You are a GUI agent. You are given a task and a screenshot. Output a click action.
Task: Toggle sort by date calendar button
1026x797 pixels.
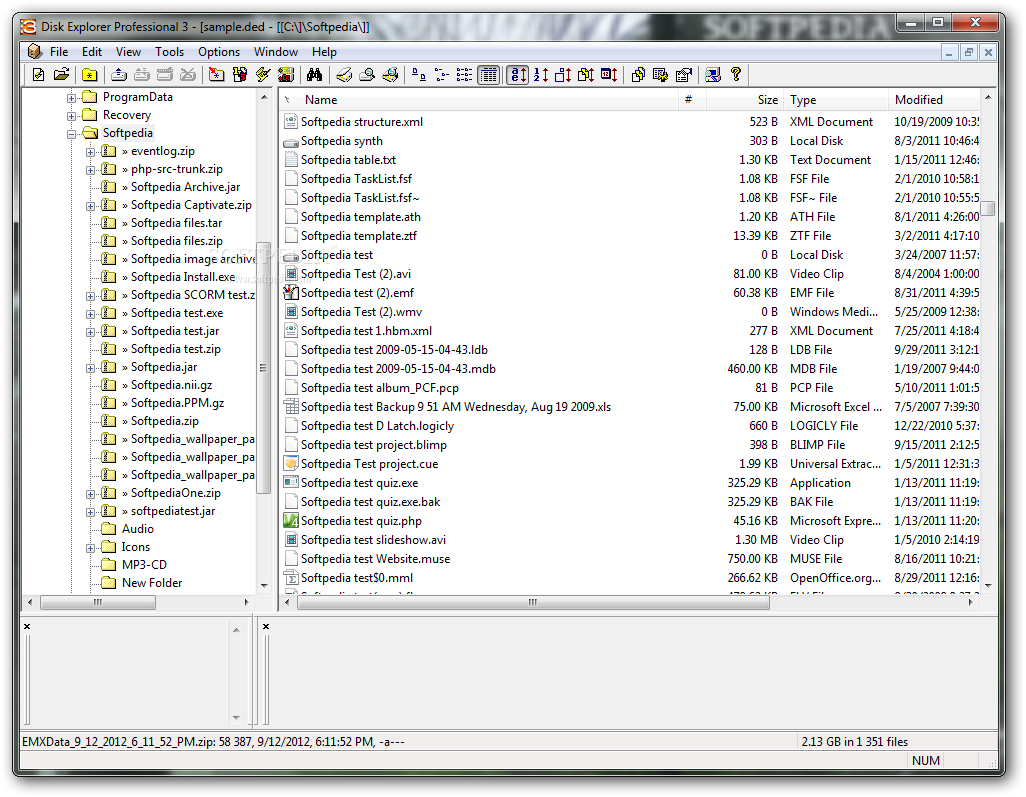(609, 75)
